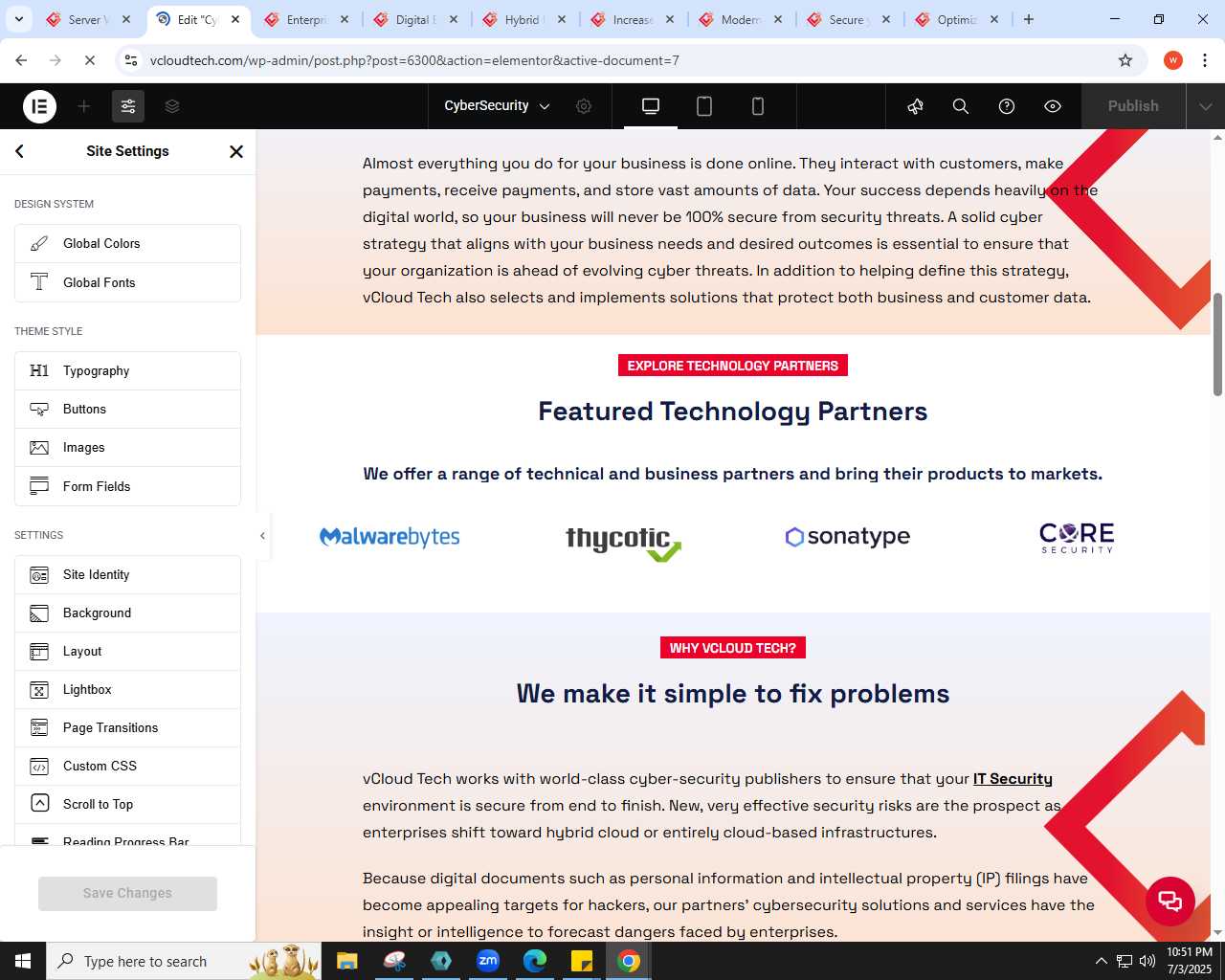Screen dimensions: 1225x980
Task: Open Scroll to Top settings
Action: [127, 805]
